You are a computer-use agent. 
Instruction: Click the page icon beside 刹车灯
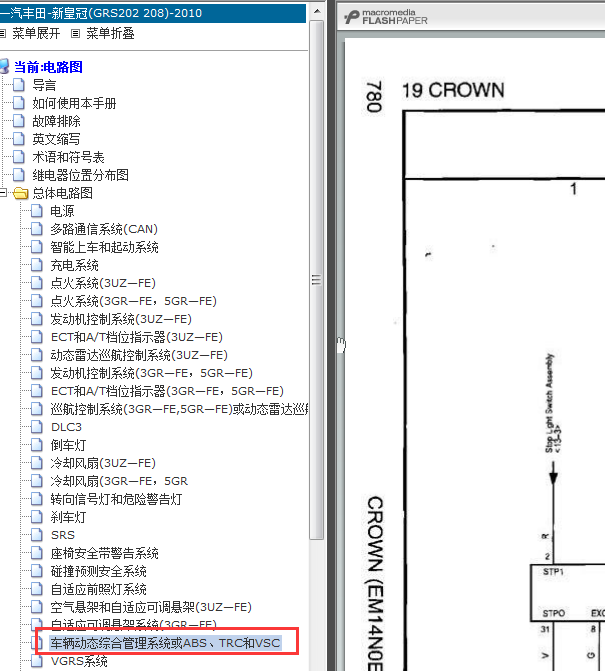click(37, 517)
